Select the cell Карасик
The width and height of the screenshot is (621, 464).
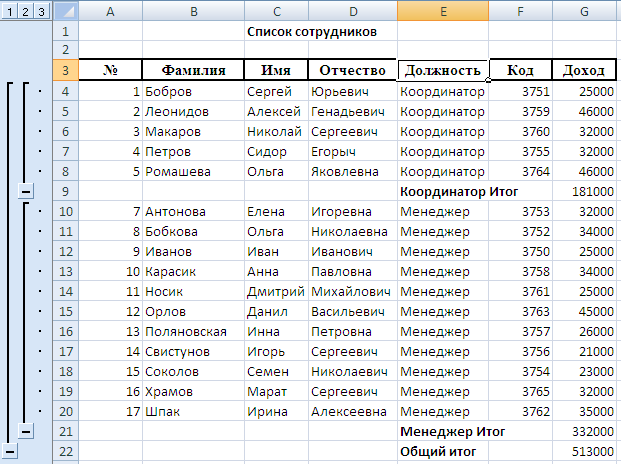[193, 272]
